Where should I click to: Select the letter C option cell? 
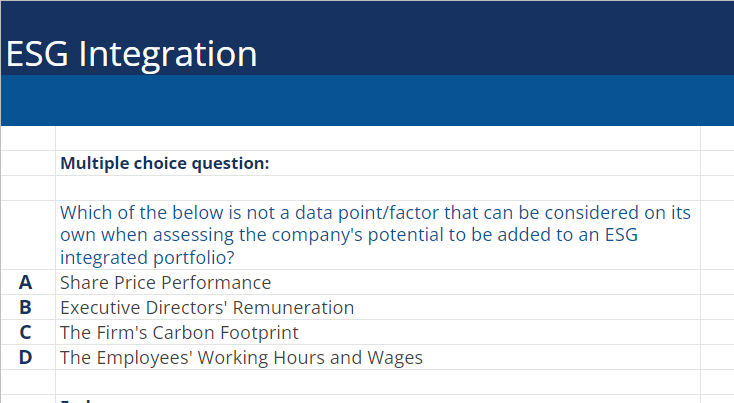[x=27, y=332]
